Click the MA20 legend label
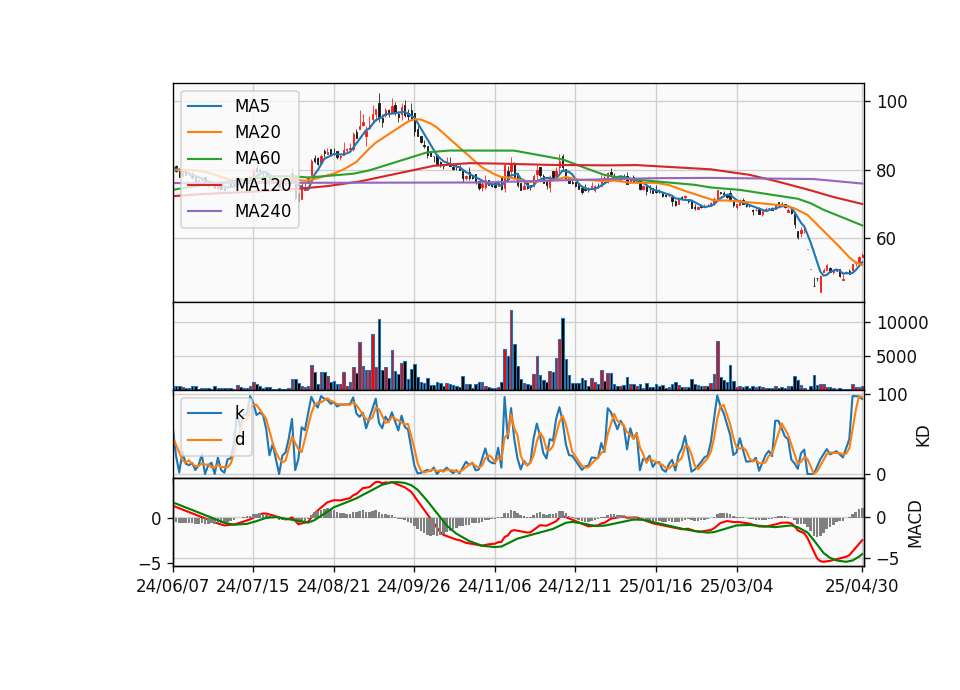The width and height of the screenshot is (960, 690). [x=257, y=132]
